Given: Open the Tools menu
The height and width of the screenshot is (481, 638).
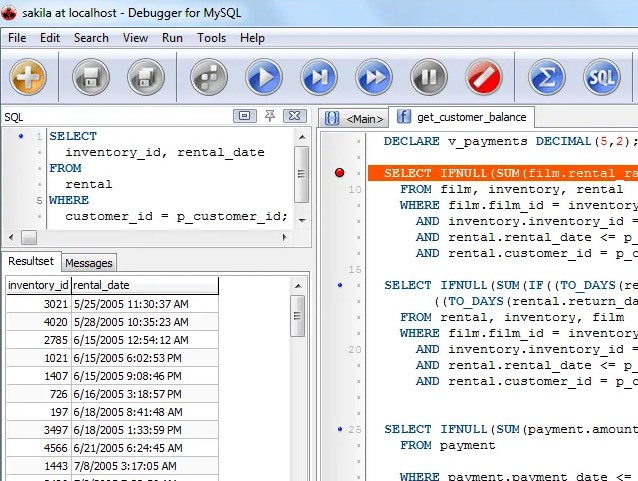Looking at the screenshot, I should (x=211, y=38).
